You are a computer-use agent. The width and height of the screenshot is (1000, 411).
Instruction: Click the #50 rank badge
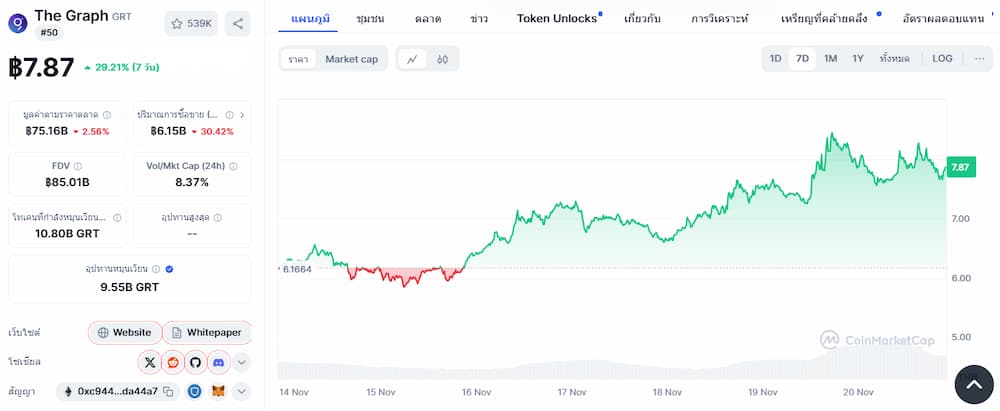pyautogui.click(x=48, y=33)
